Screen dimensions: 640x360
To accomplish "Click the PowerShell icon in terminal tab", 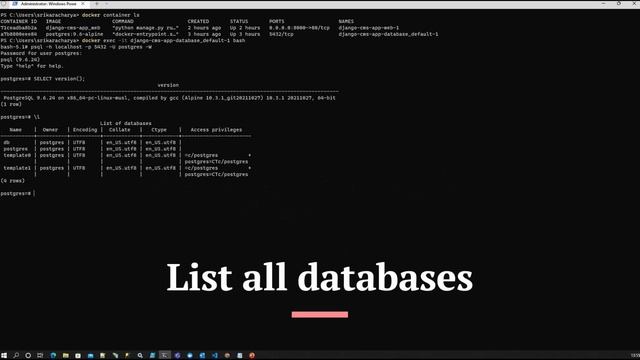I will pyautogui.click(x=15, y=4).
